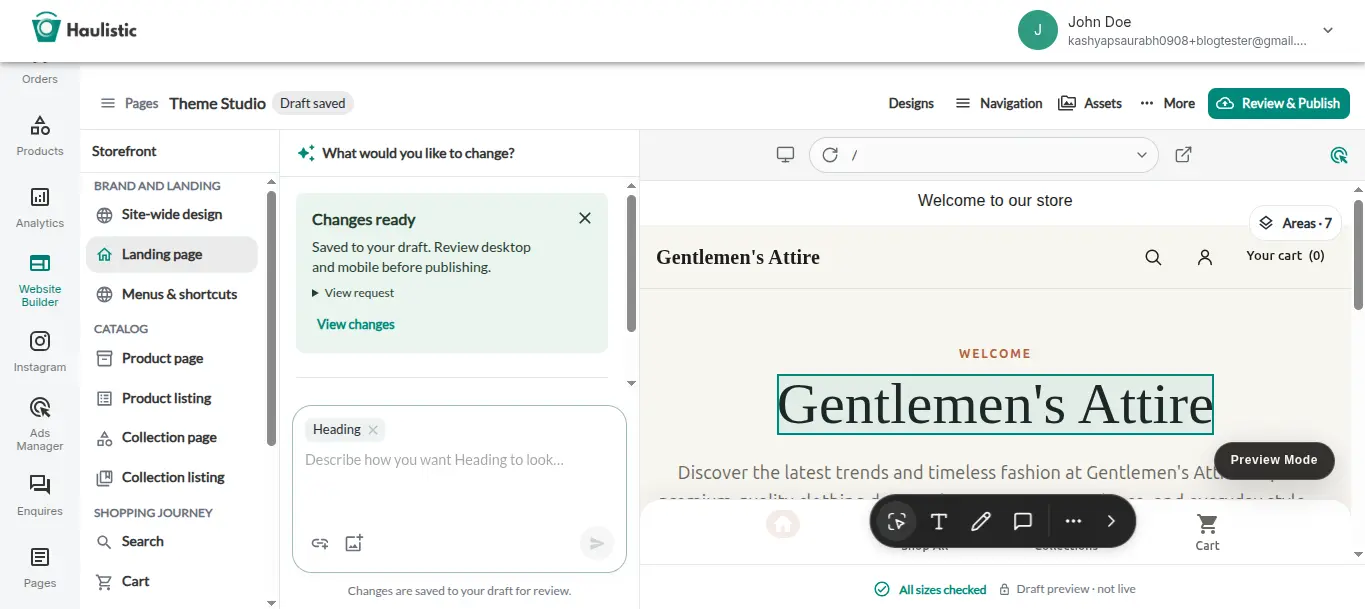Open Product listing in Catalog
Image resolution: width=1365 pixels, height=609 pixels.
point(171,398)
